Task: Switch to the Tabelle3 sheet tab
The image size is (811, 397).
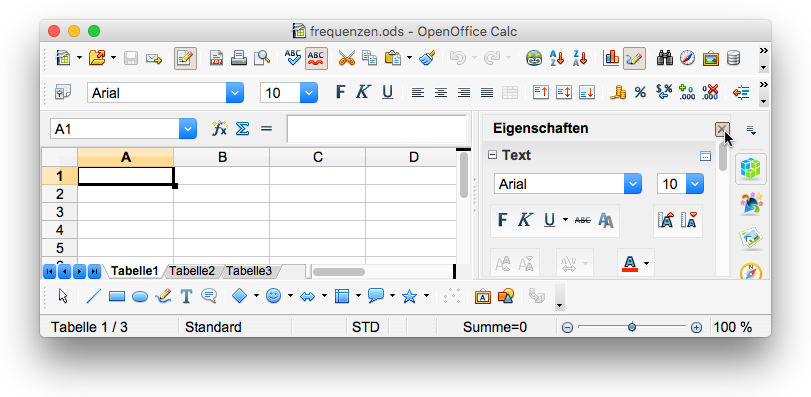Action: click(249, 271)
